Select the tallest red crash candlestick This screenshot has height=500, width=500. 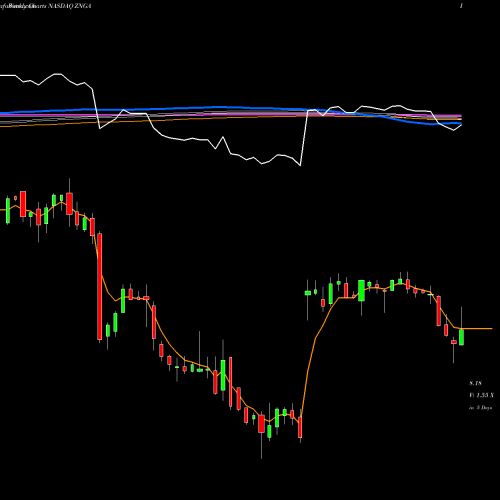click(x=99, y=287)
